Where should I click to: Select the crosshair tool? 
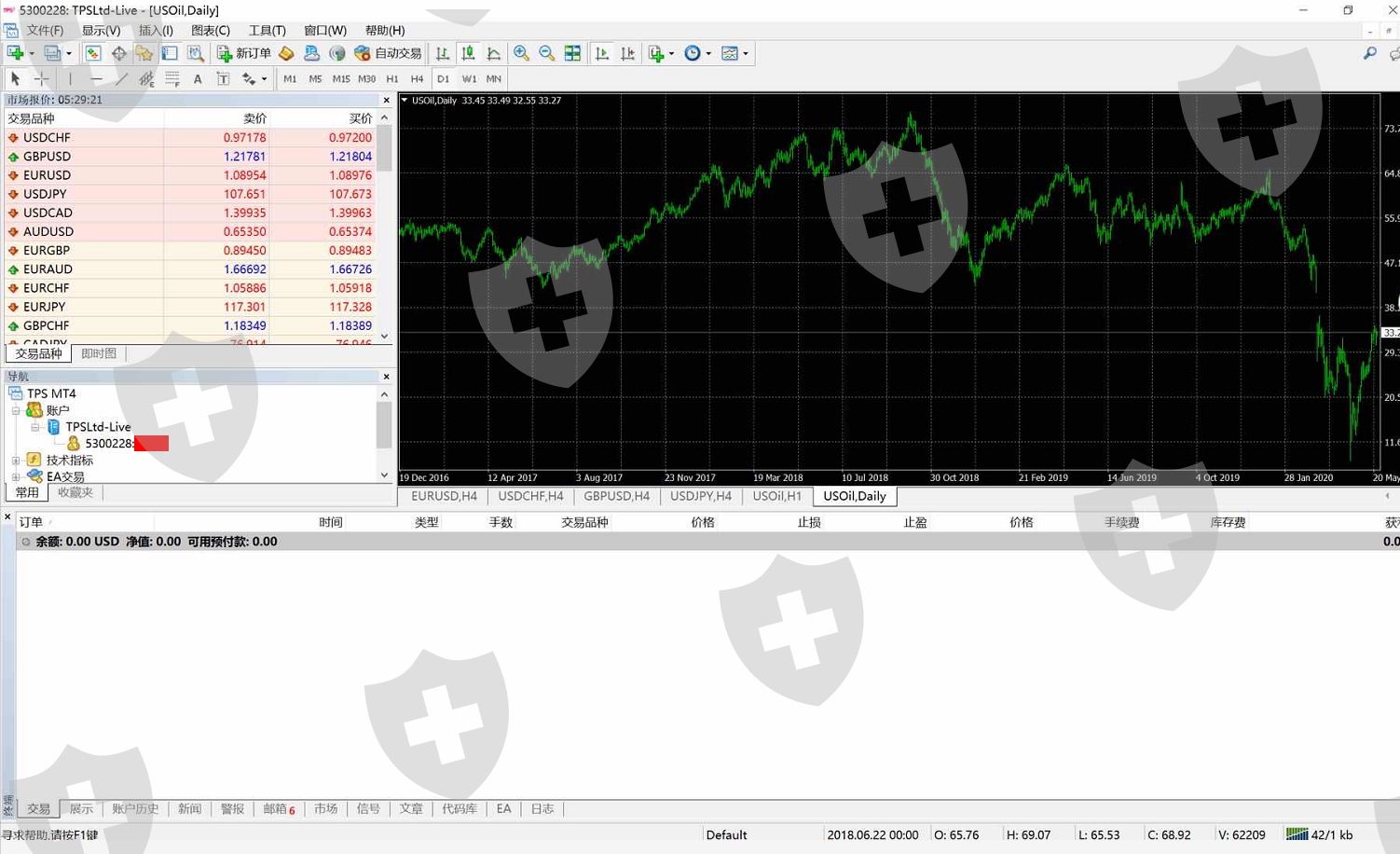pos(41,79)
